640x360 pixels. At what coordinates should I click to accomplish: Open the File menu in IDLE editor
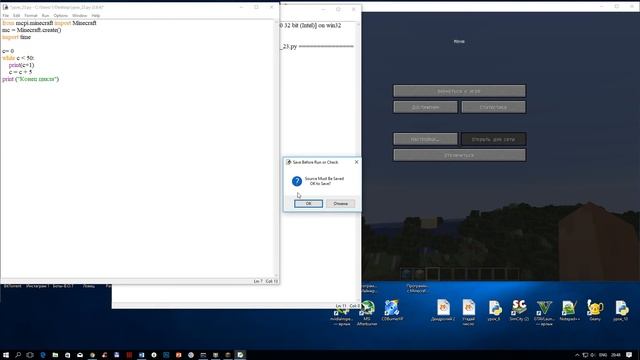[6, 16]
